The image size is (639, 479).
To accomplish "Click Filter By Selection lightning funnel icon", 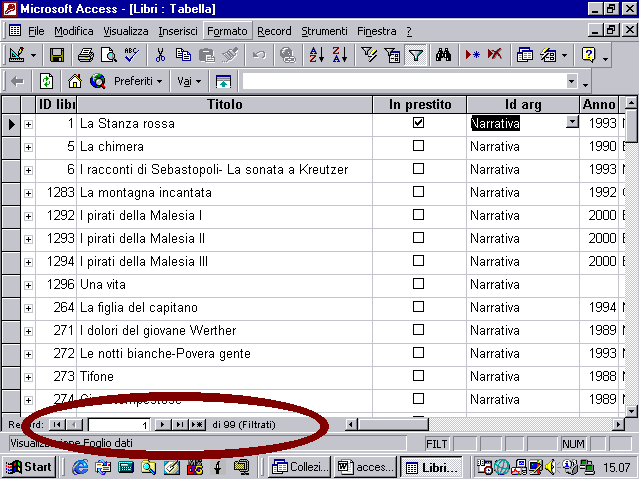I will (x=369, y=55).
